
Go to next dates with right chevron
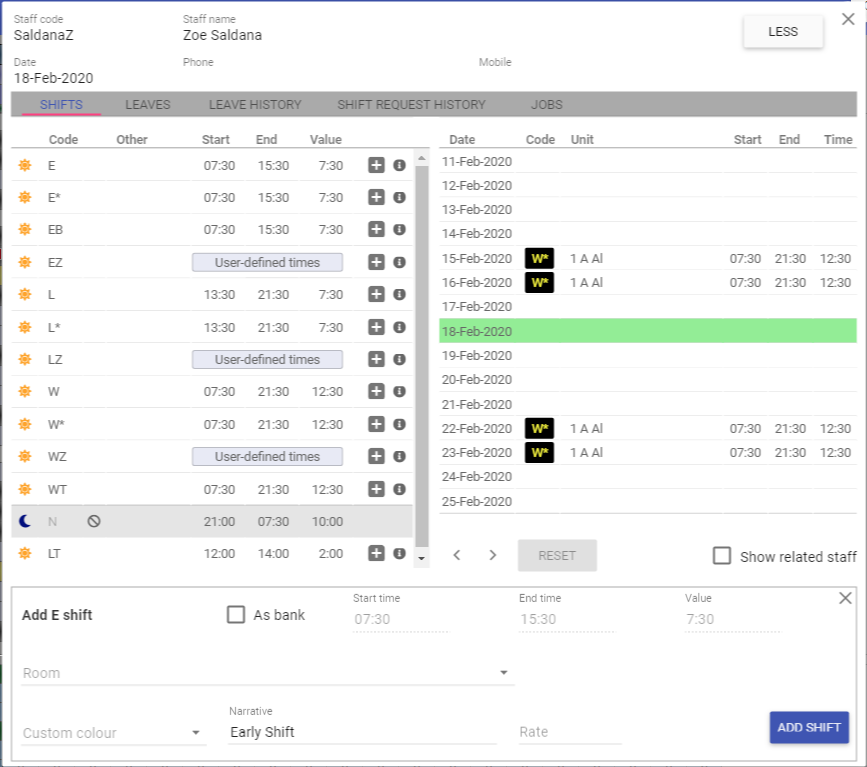[492, 555]
